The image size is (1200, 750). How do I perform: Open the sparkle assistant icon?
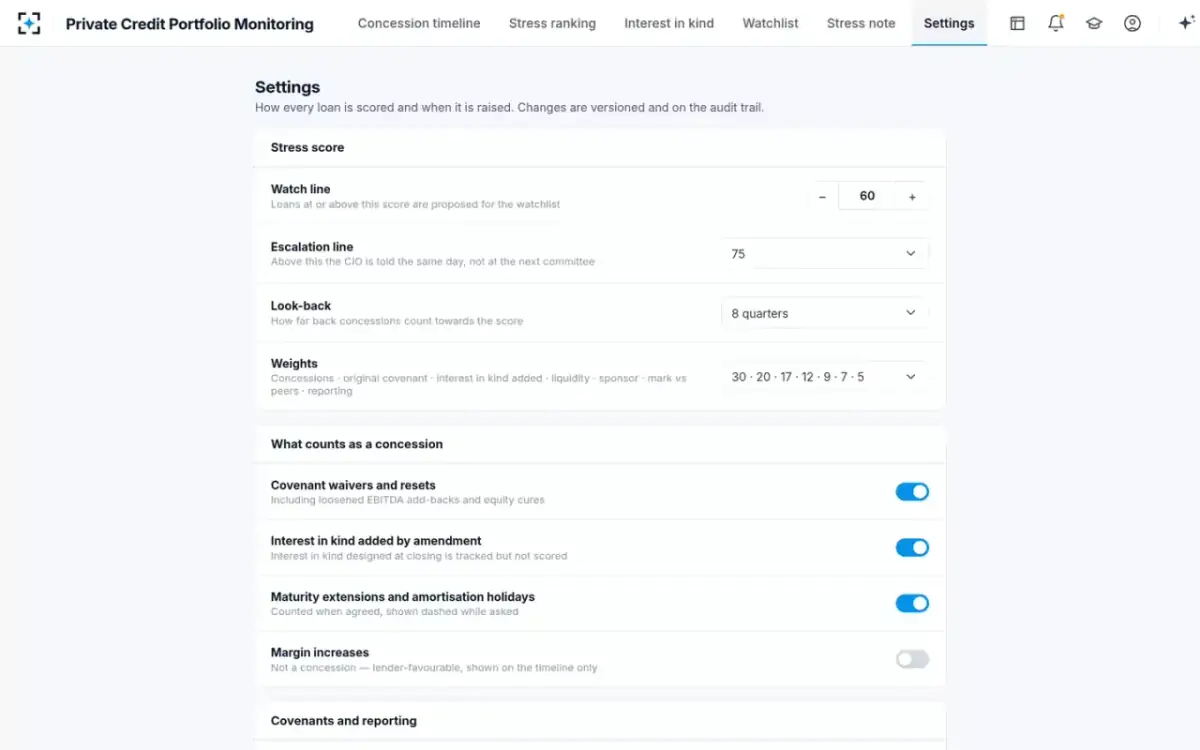(x=1186, y=23)
